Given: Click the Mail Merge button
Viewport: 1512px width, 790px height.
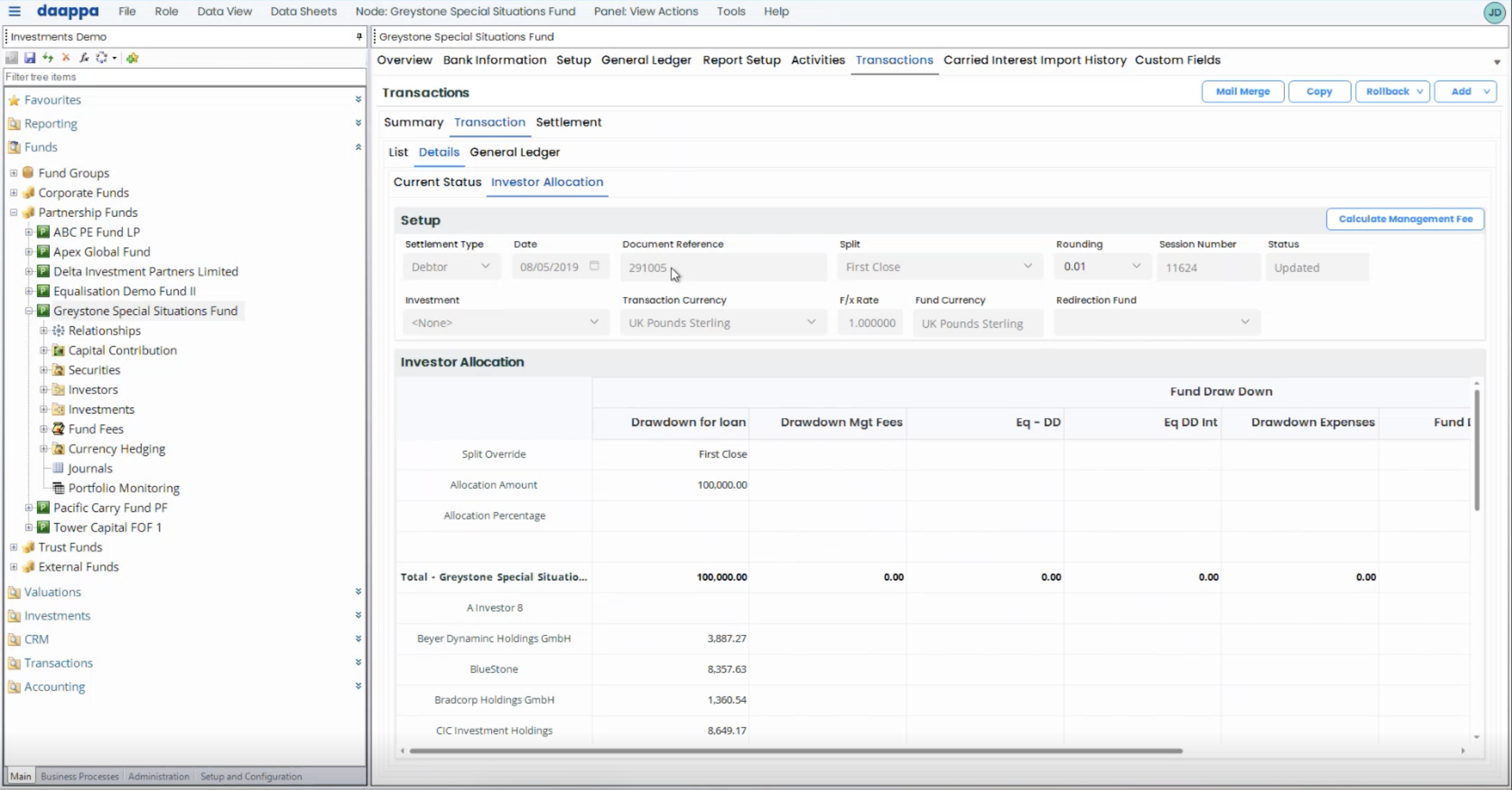Looking at the screenshot, I should point(1242,92).
